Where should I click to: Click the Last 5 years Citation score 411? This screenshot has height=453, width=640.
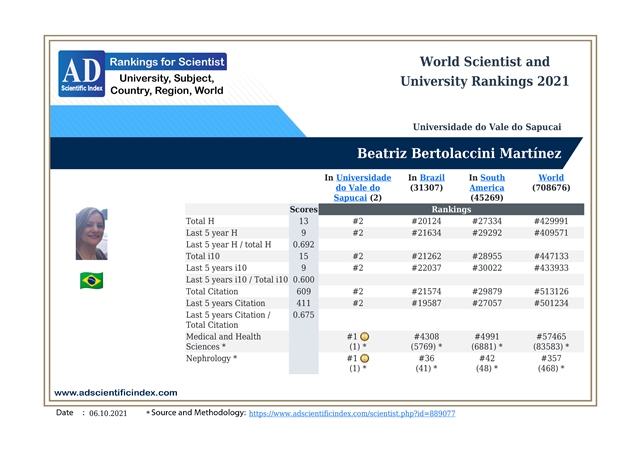pyautogui.click(x=304, y=303)
